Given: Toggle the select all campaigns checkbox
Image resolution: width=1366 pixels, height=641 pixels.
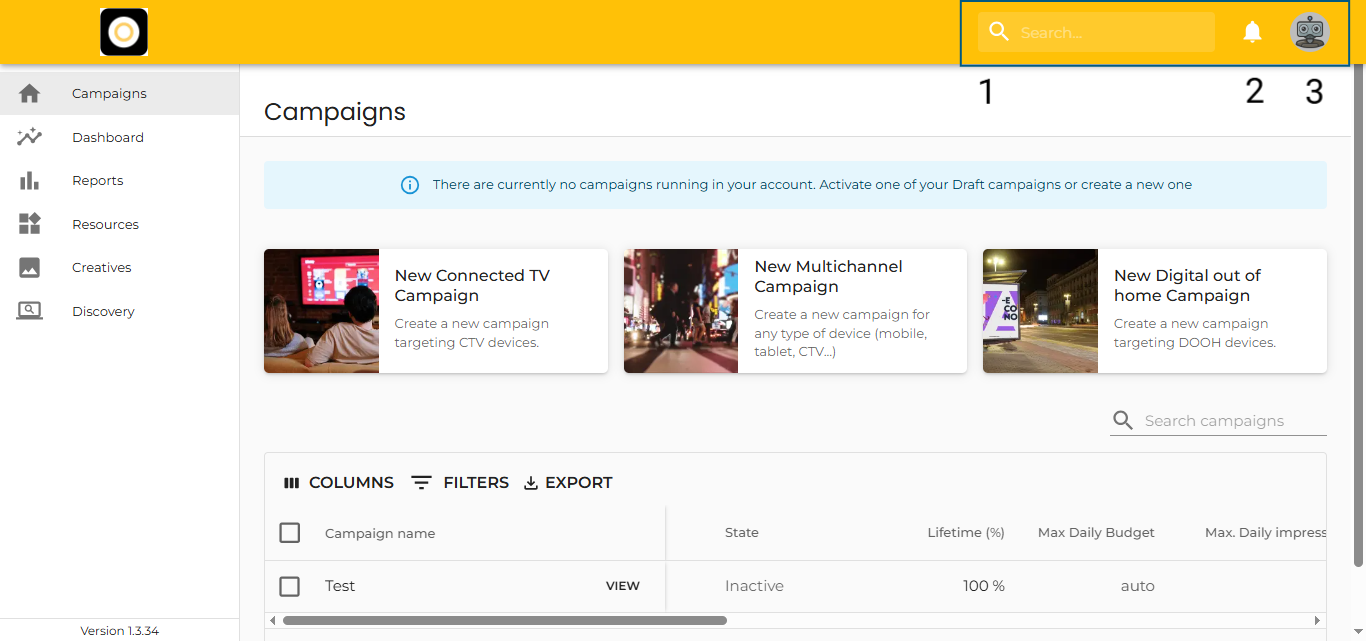Looking at the screenshot, I should 290,533.
